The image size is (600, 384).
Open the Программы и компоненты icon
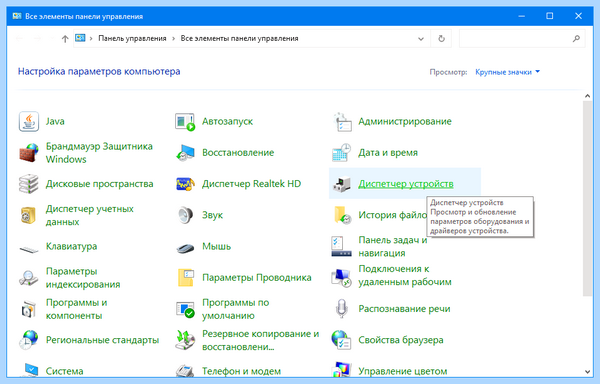tap(29, 309)
